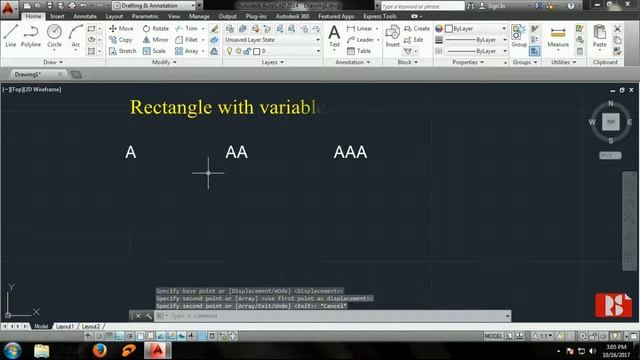
Task: Open the Unsaved Layer State dropdown
Action: tap(272, 40)
